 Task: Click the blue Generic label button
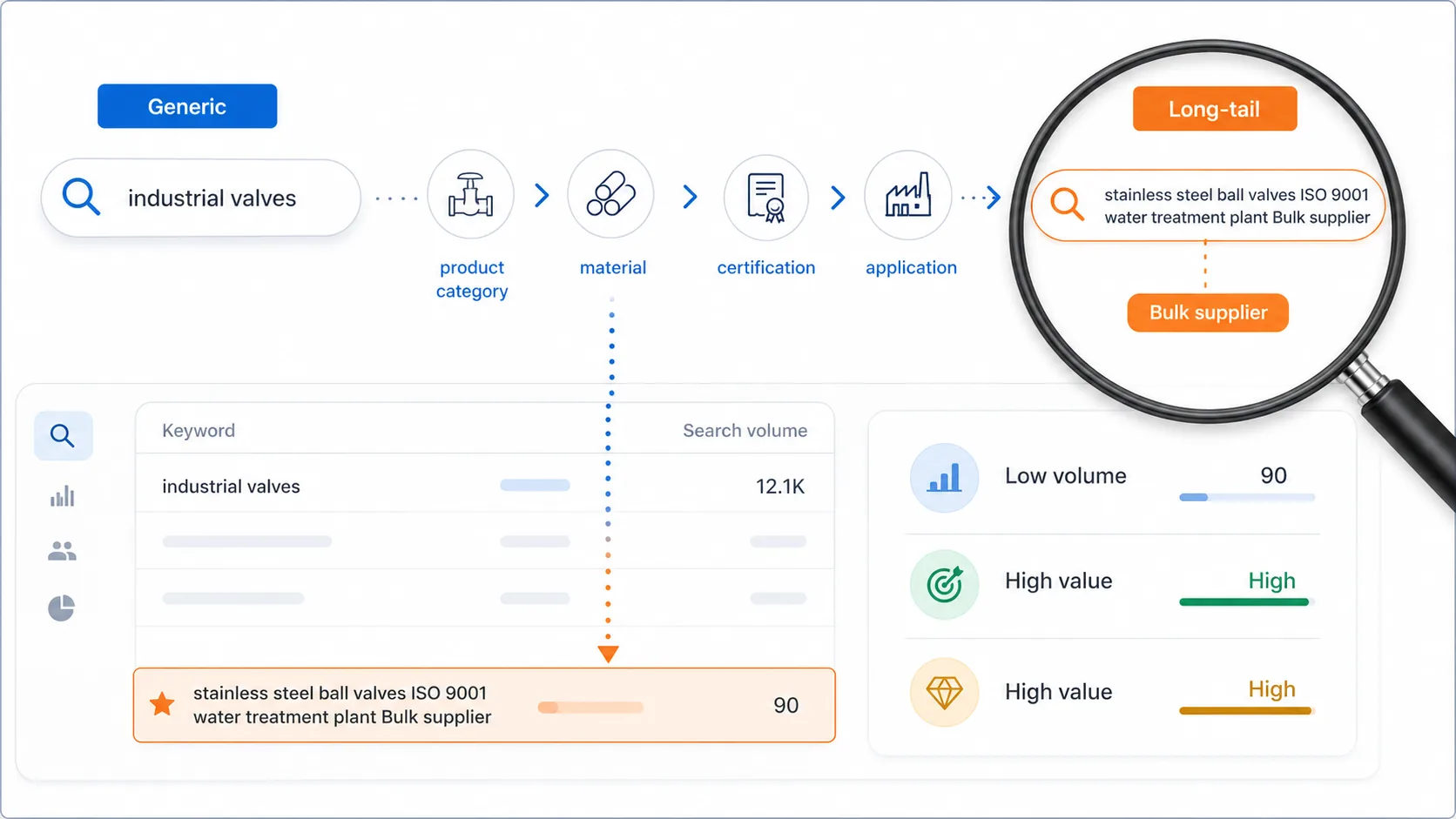pyautogui.click(x=187, y=106)
